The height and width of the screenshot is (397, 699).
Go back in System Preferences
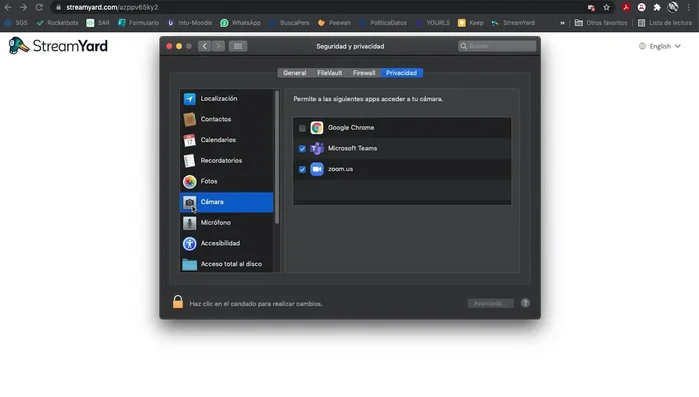click(x=205, y=46)
